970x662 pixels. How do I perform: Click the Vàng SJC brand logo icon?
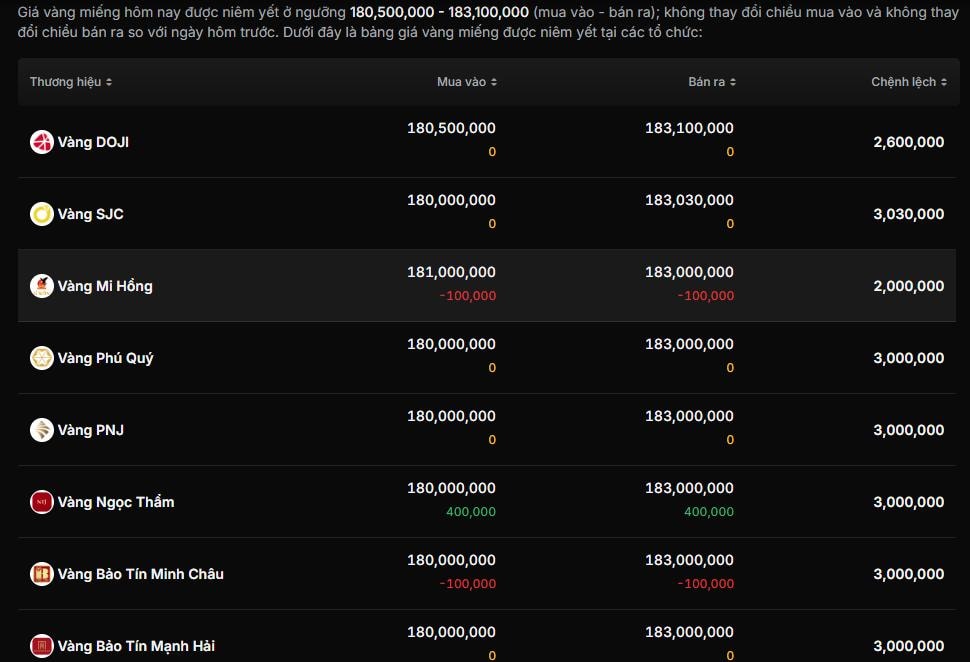point(41,214)
